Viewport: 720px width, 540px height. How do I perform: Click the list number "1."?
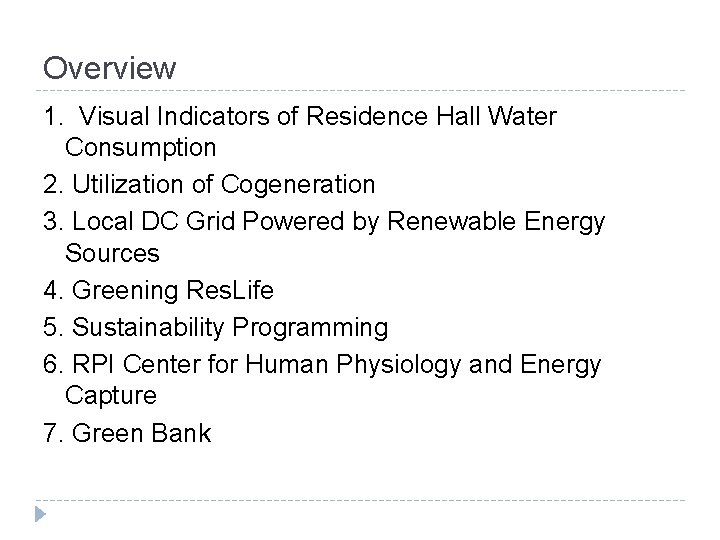click(53, 116)
